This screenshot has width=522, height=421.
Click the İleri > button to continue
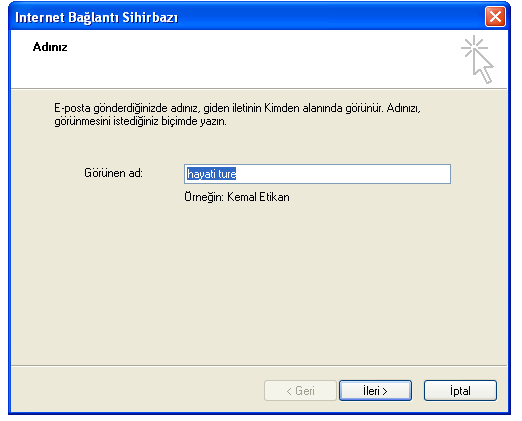(x=375, y=390)
